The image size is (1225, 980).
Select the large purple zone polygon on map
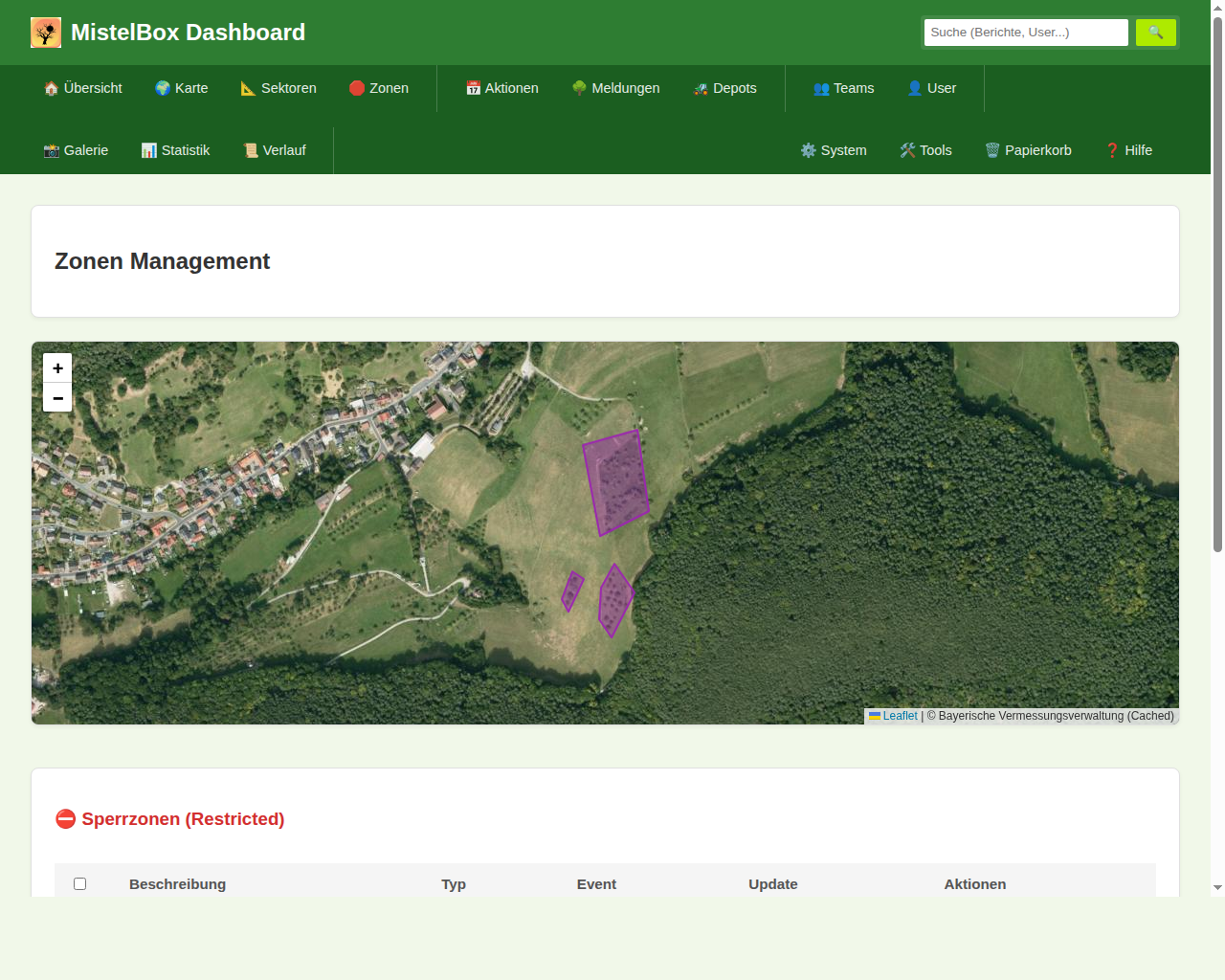616,483
